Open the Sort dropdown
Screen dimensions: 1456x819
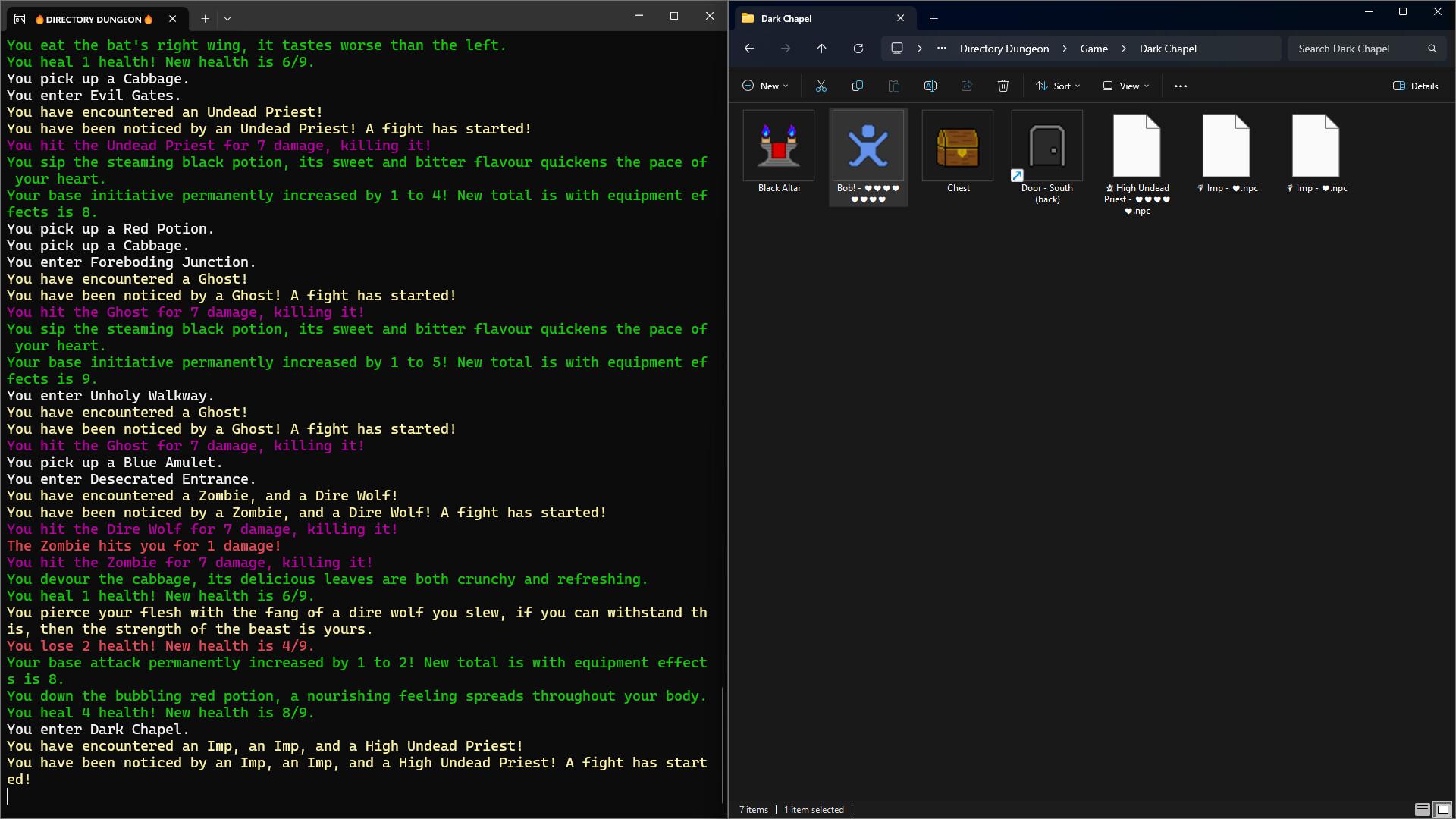[1057, 86]
